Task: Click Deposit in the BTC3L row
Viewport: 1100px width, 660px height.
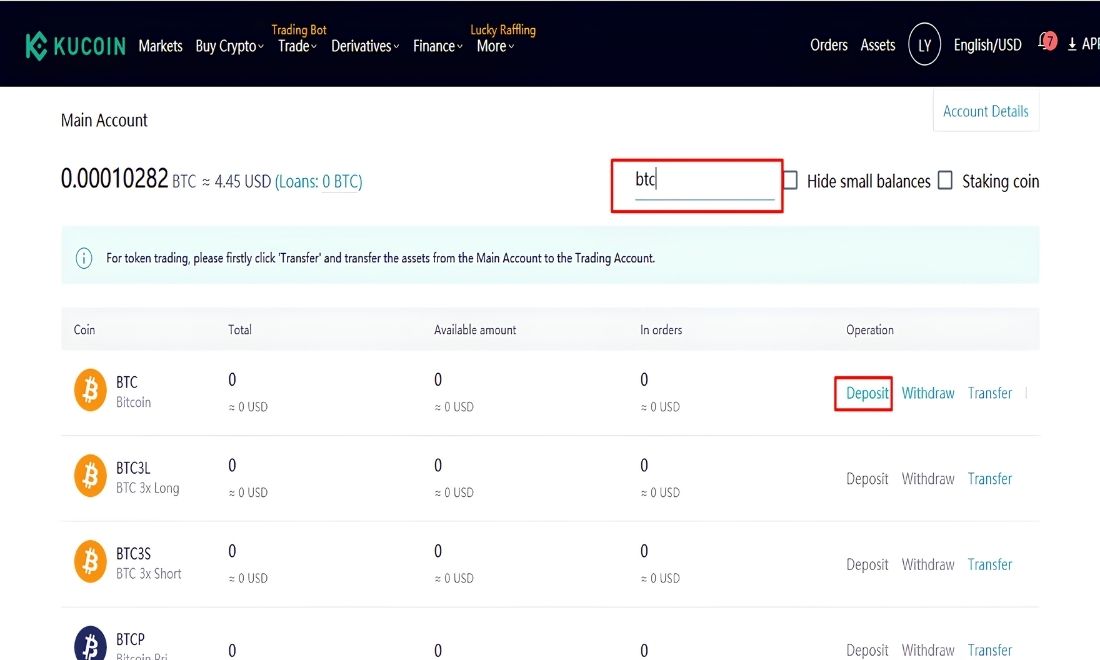Action: point(867,479)
